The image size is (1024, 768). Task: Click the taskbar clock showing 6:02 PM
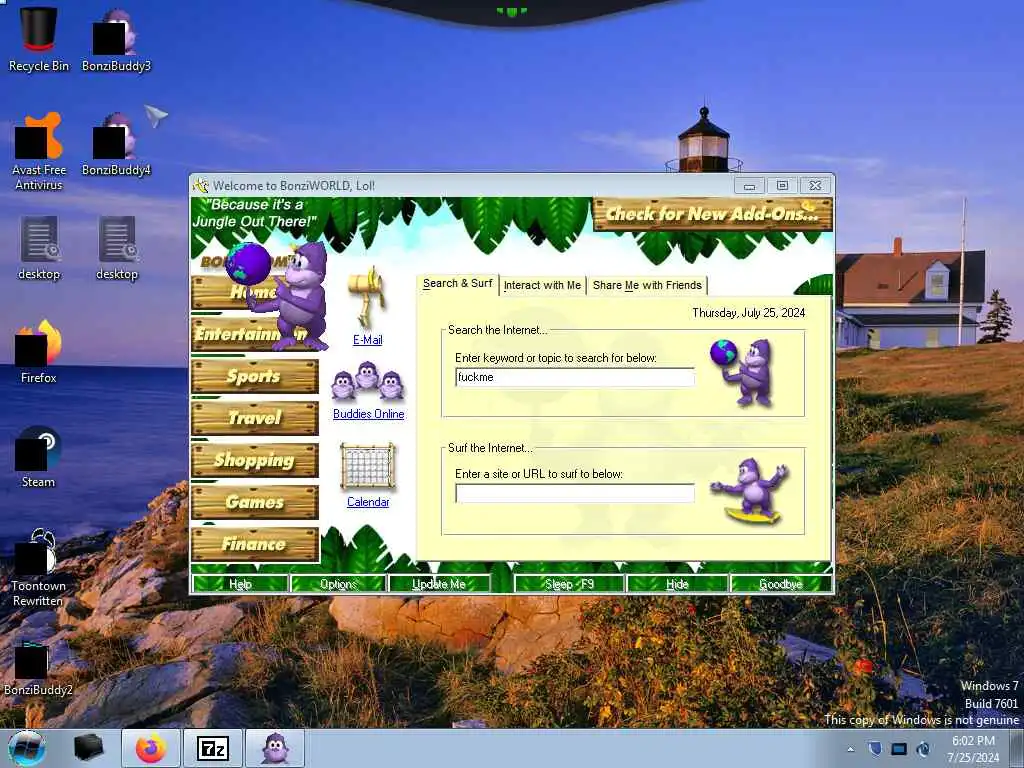click(973, 749)
